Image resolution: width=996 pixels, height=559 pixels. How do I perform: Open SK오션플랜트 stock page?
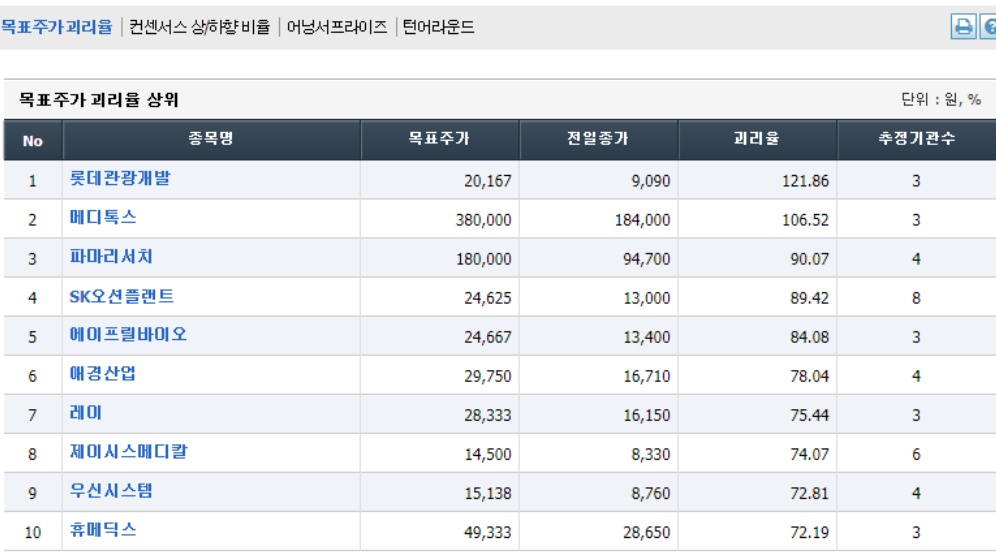pyautogui.click(x=121, y=296)
